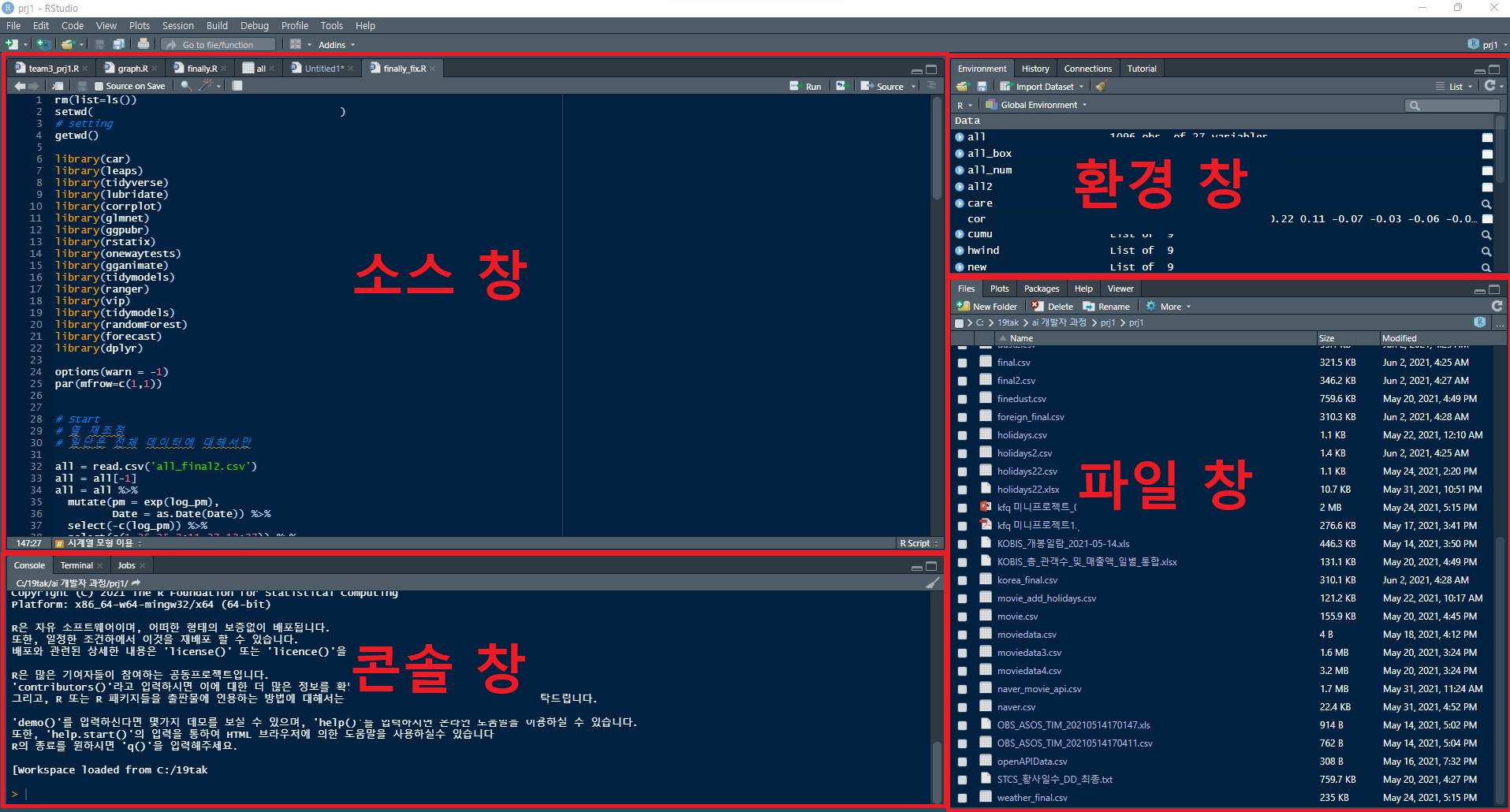Load workspace icon in Environment pane
This screenshot has height=812, width=1510.
(x=962, y=86)
